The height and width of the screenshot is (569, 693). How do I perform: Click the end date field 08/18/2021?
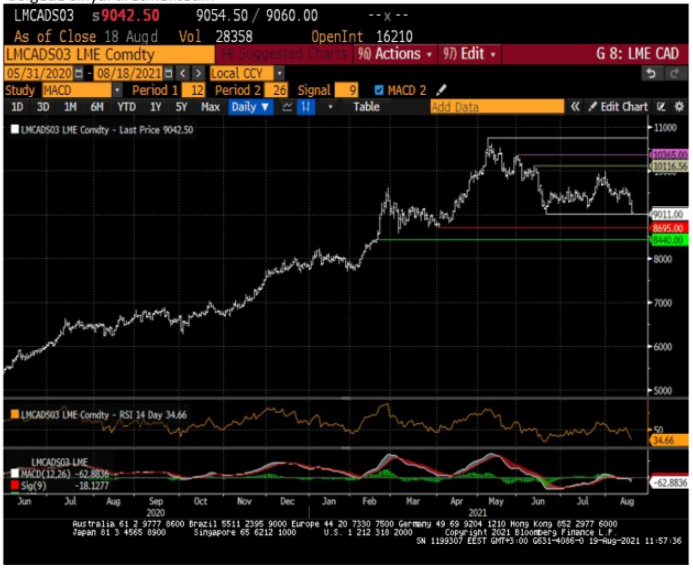[x=129, y=73]
